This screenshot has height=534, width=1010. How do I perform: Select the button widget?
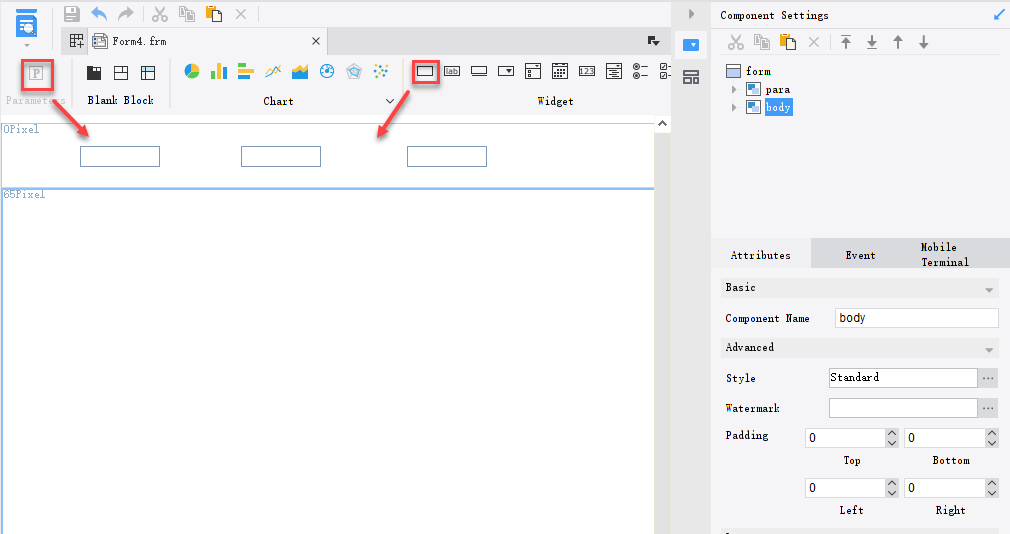click(479, 72)
